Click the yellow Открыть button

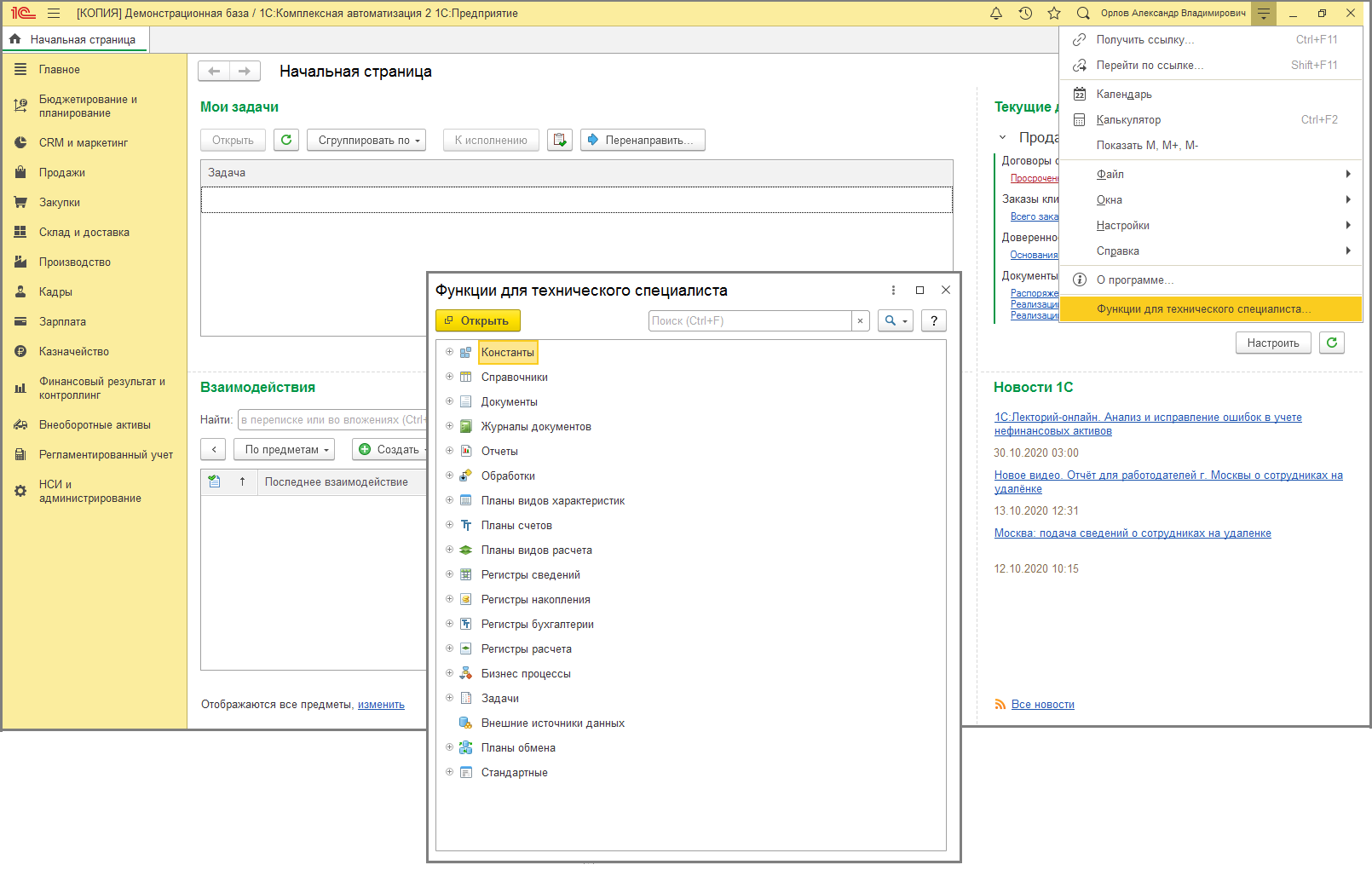(477, 320)
